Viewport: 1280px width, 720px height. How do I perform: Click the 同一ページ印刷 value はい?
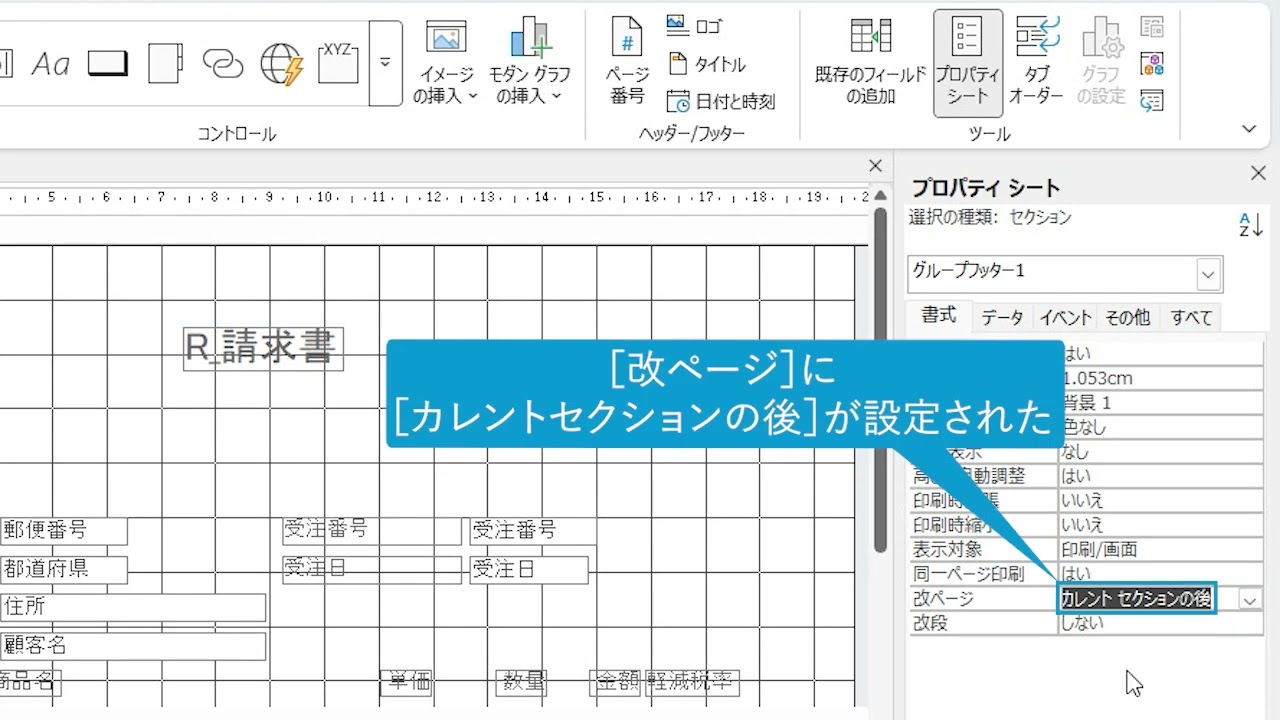click(1160, 574)
